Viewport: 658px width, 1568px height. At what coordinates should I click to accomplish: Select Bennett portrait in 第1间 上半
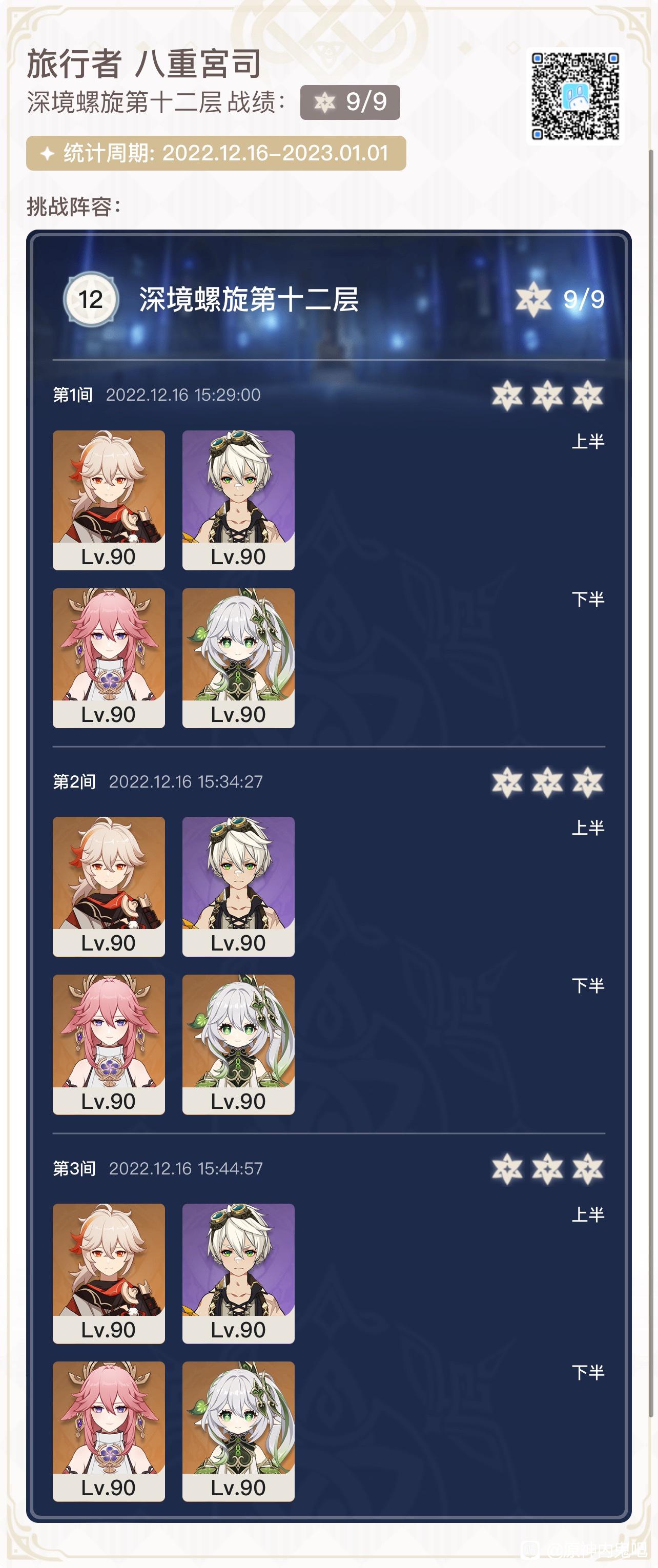coord(239,500)
